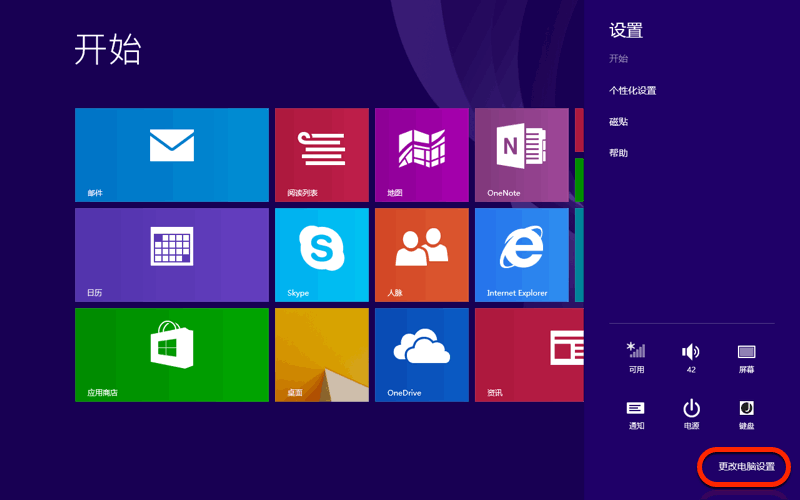This screenshot has width=800, height=500.
Task: Open the 邮件 Mail tile
Action: pyautogui.click(x=171, y=155)
